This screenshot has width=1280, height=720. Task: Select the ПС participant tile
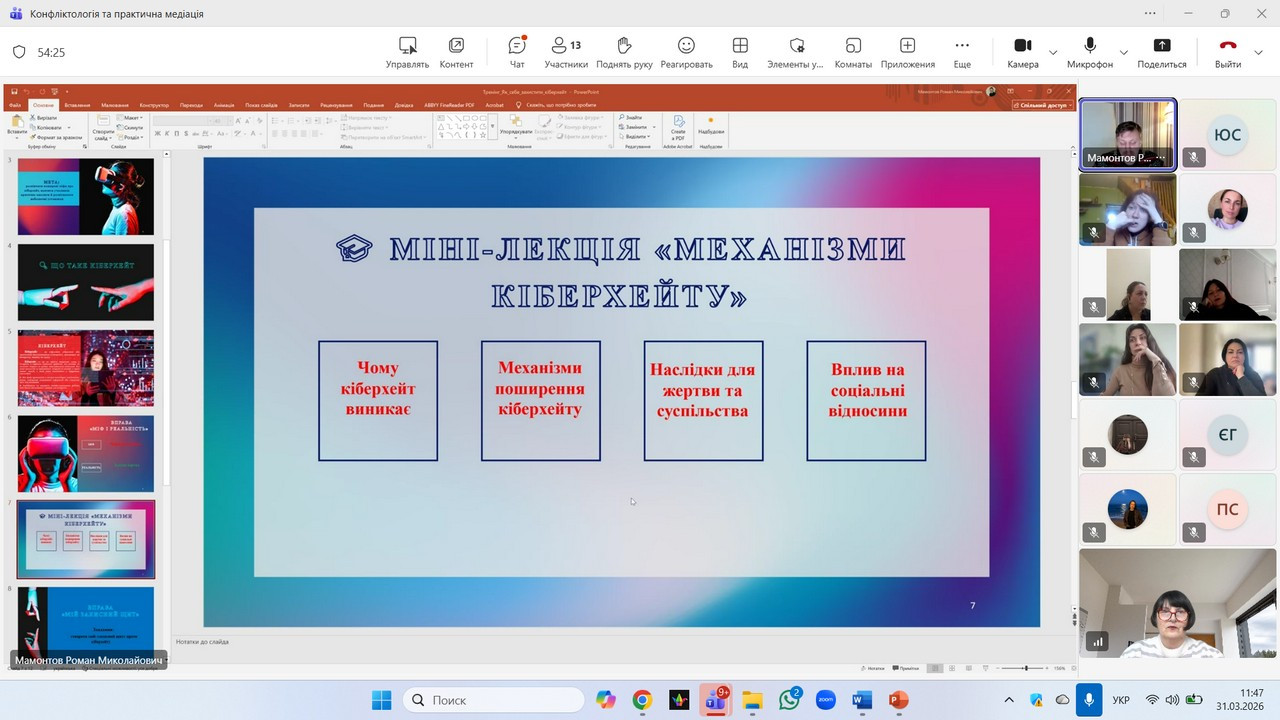tap(1227, 509)
